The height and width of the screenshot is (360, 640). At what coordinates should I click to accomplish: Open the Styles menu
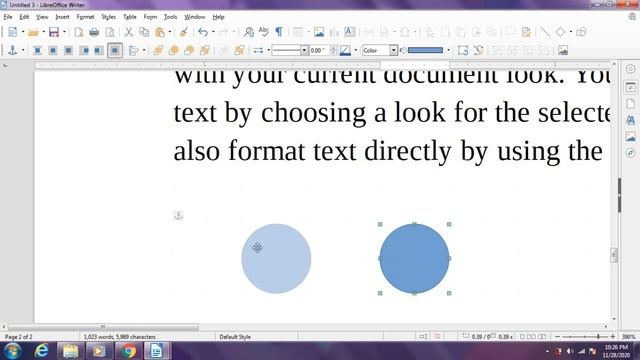pyautogui.click(x=108, y=17)
